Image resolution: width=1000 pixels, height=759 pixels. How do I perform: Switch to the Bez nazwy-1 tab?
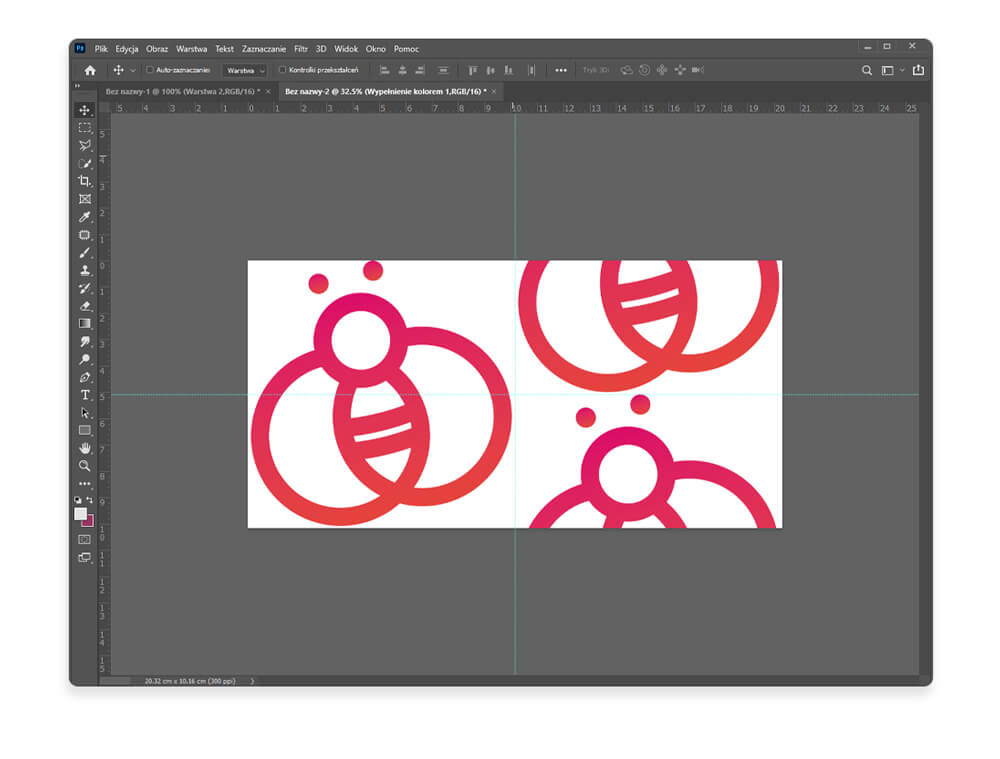coord(182,91)
